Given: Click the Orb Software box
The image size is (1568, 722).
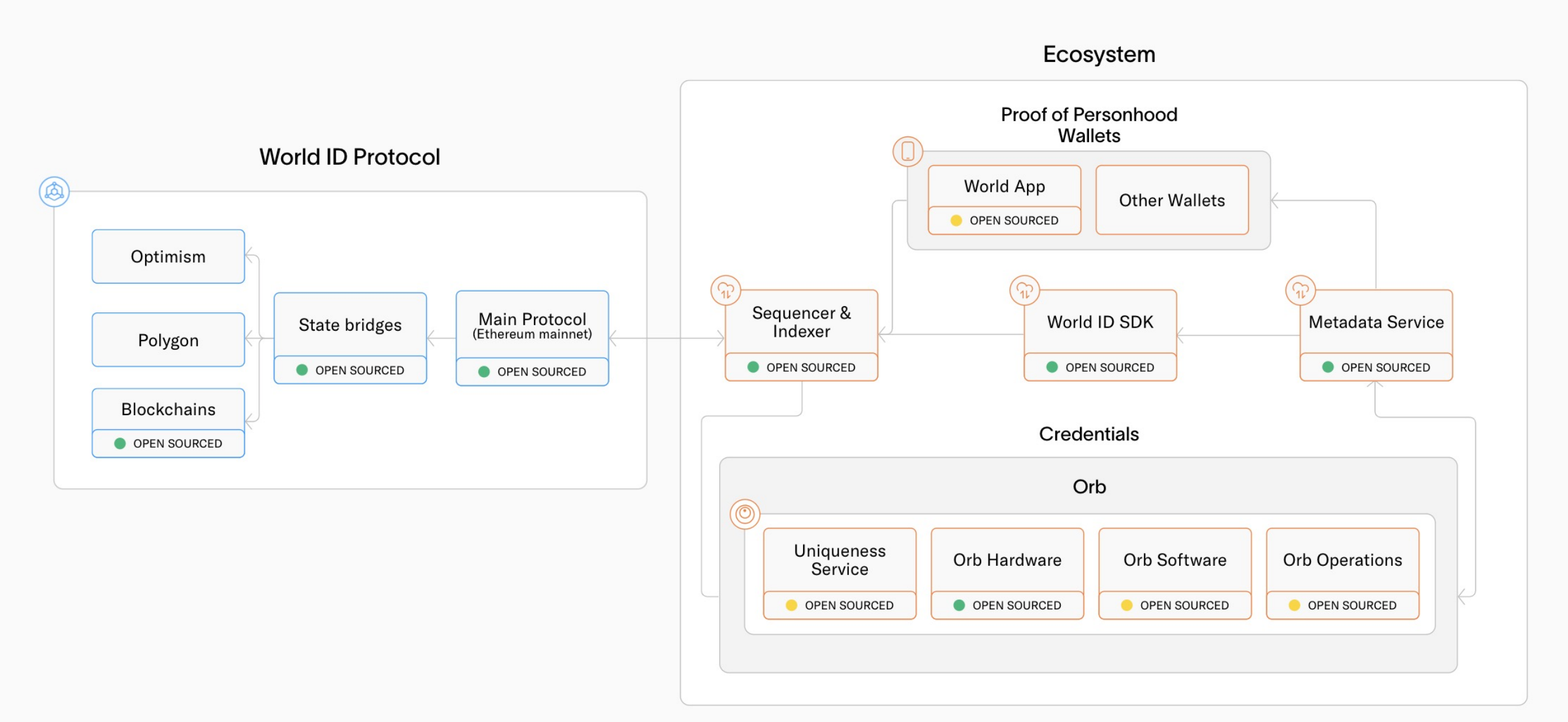Looking at the screenshot, I should 1175,560.
